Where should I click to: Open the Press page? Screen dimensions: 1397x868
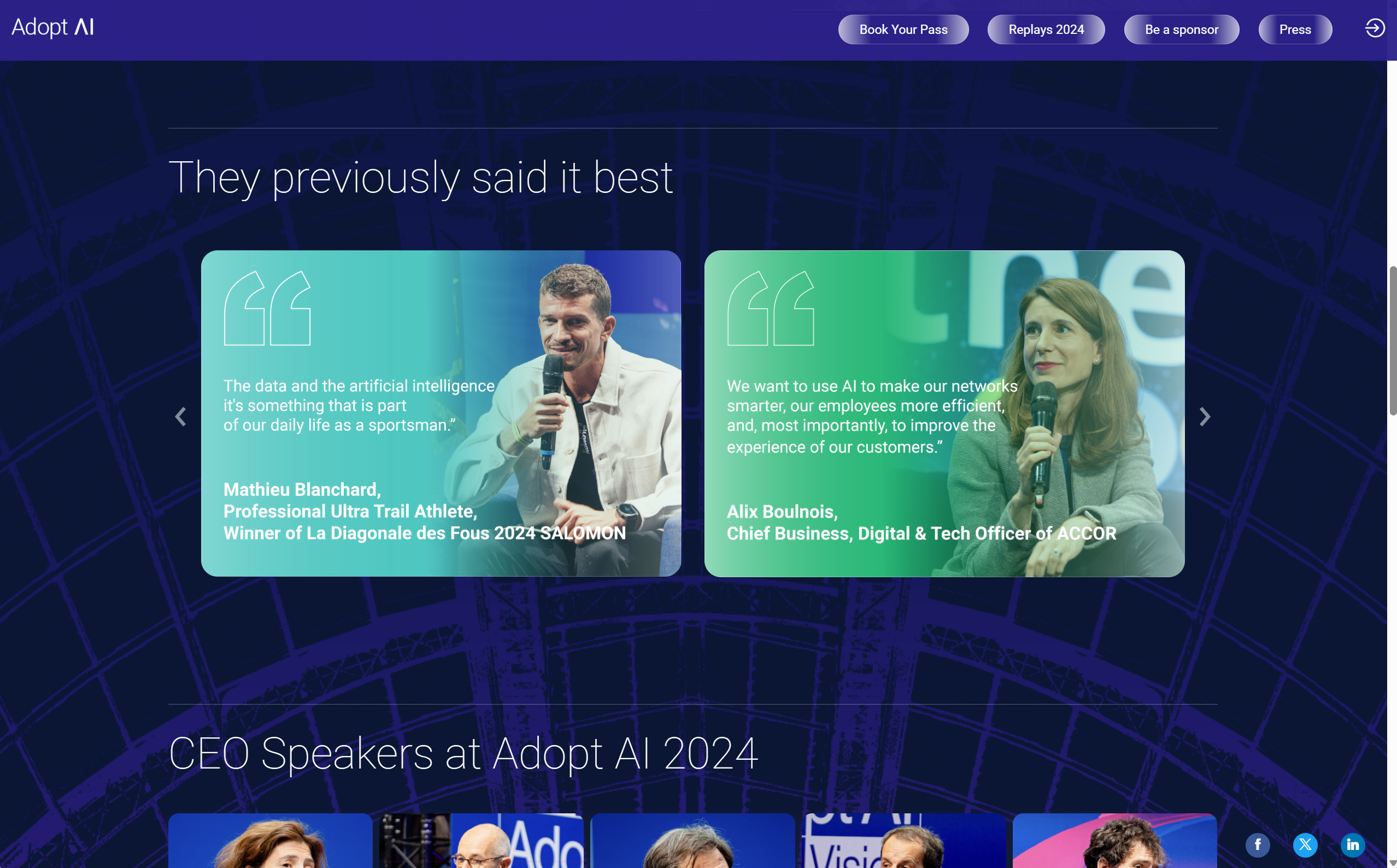tap(1295, 30)
